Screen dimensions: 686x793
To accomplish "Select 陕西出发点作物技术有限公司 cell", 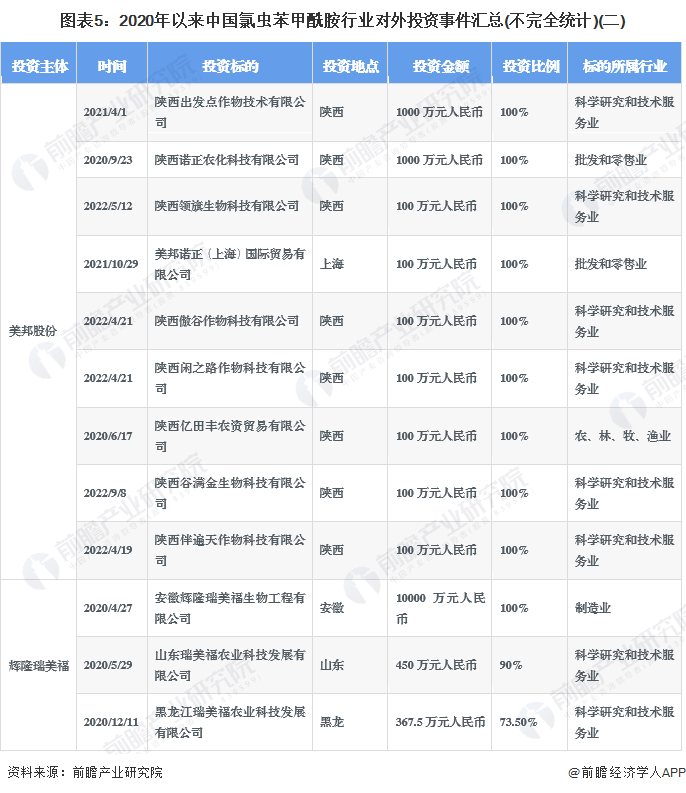I will point(230,112).
